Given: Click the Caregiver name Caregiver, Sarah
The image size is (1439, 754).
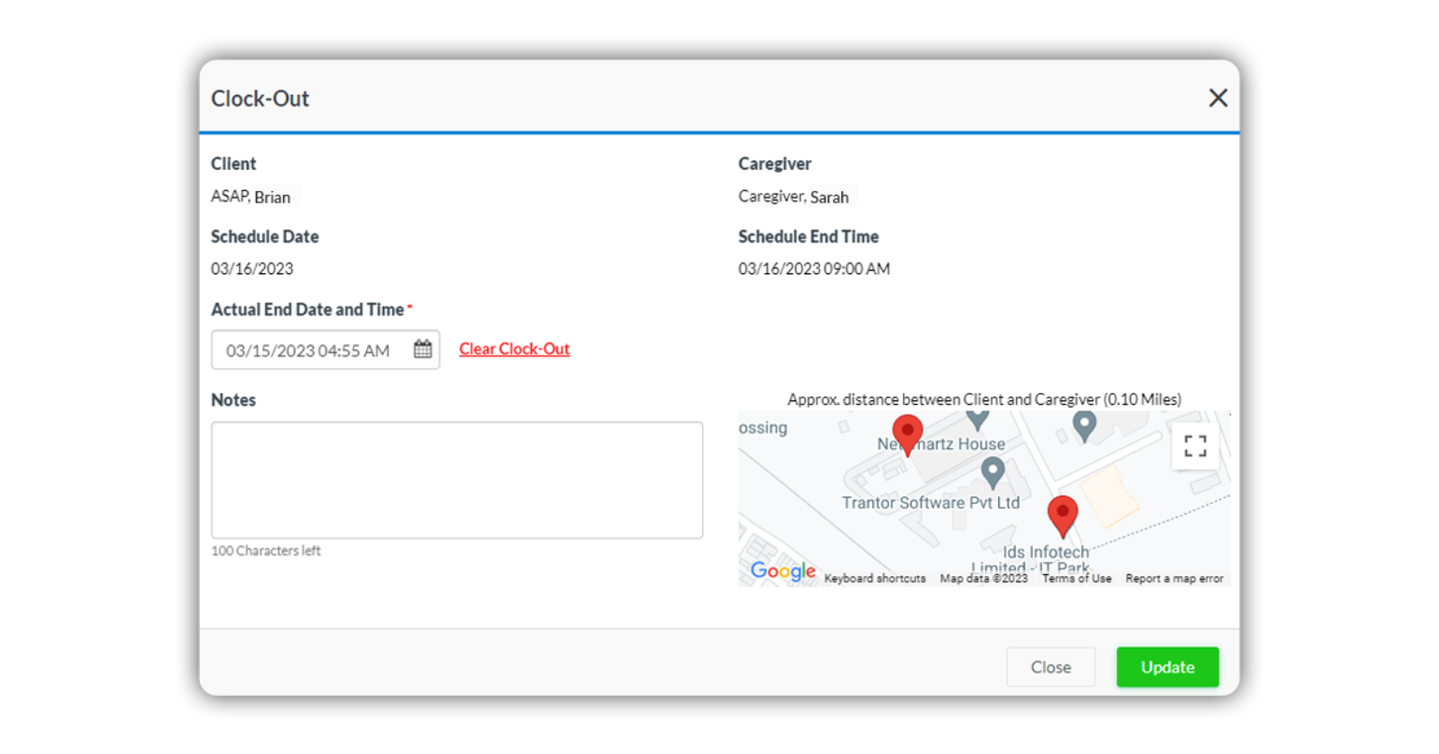Looking at the screenshot, I should click(794, 196).
